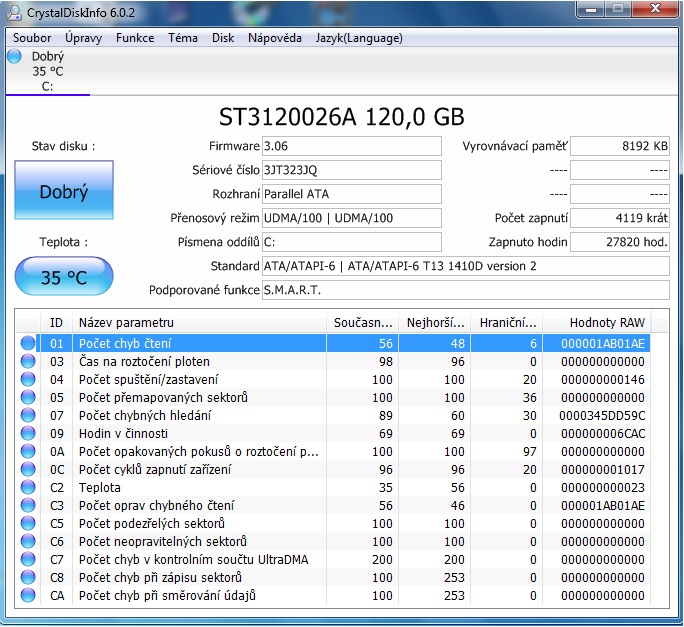Screen dimensions: 684x627
Task: Click status circle for Počet chyb při směrování údajů
Action: 28,595
